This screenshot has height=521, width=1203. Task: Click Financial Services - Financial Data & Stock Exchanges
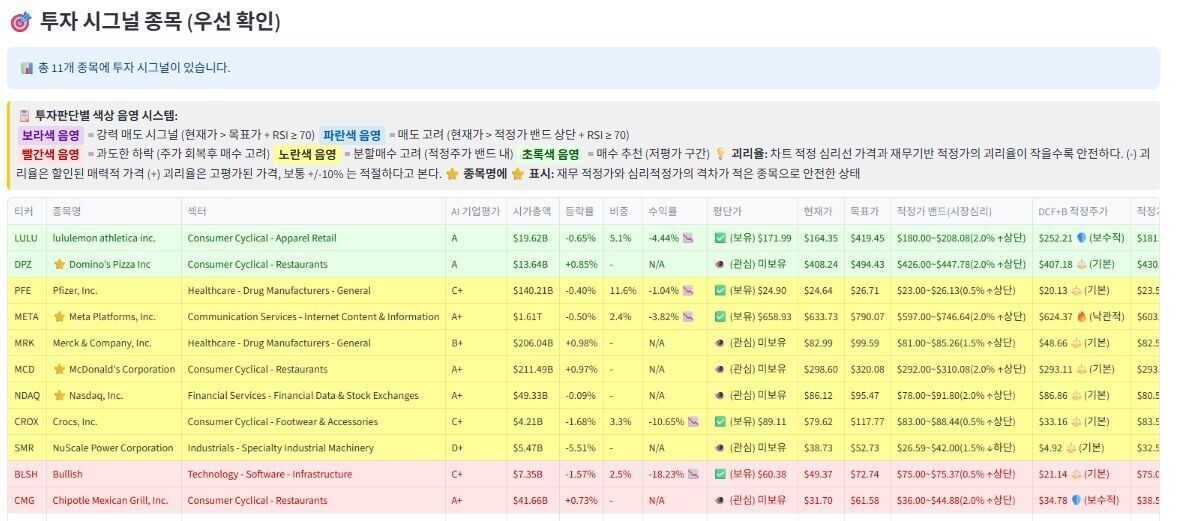[303, 396]
